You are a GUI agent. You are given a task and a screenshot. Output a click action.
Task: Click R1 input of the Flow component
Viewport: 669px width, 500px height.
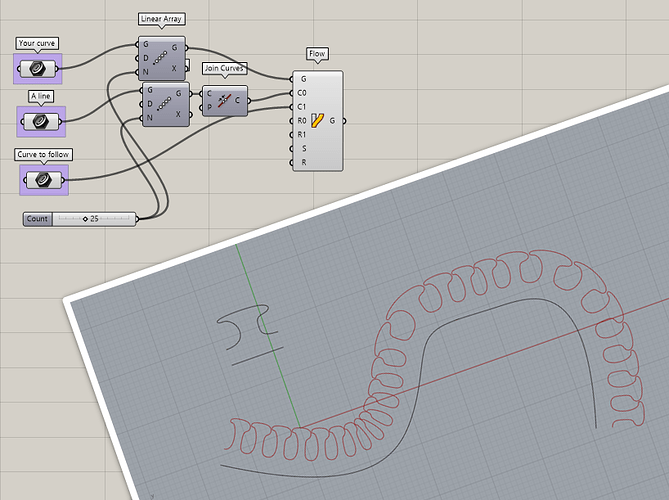(x=302, y=134)
